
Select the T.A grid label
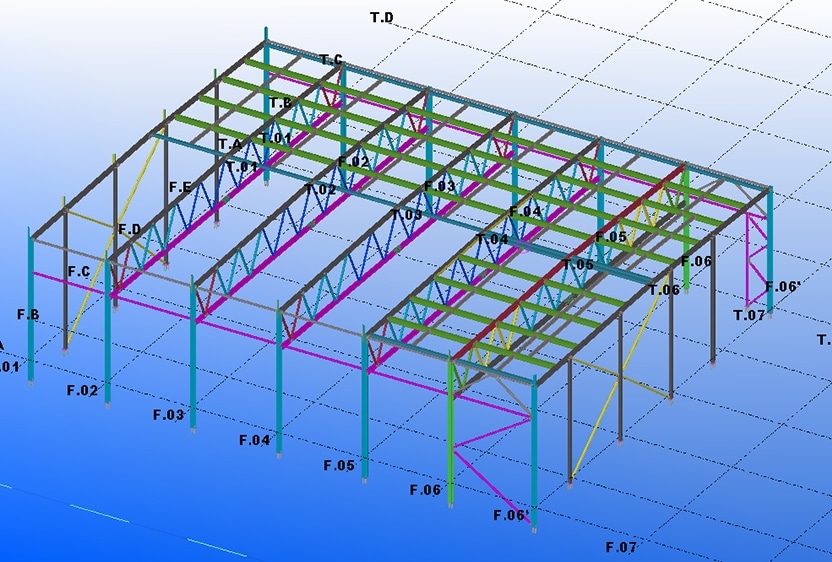click(x=230, y=145)
